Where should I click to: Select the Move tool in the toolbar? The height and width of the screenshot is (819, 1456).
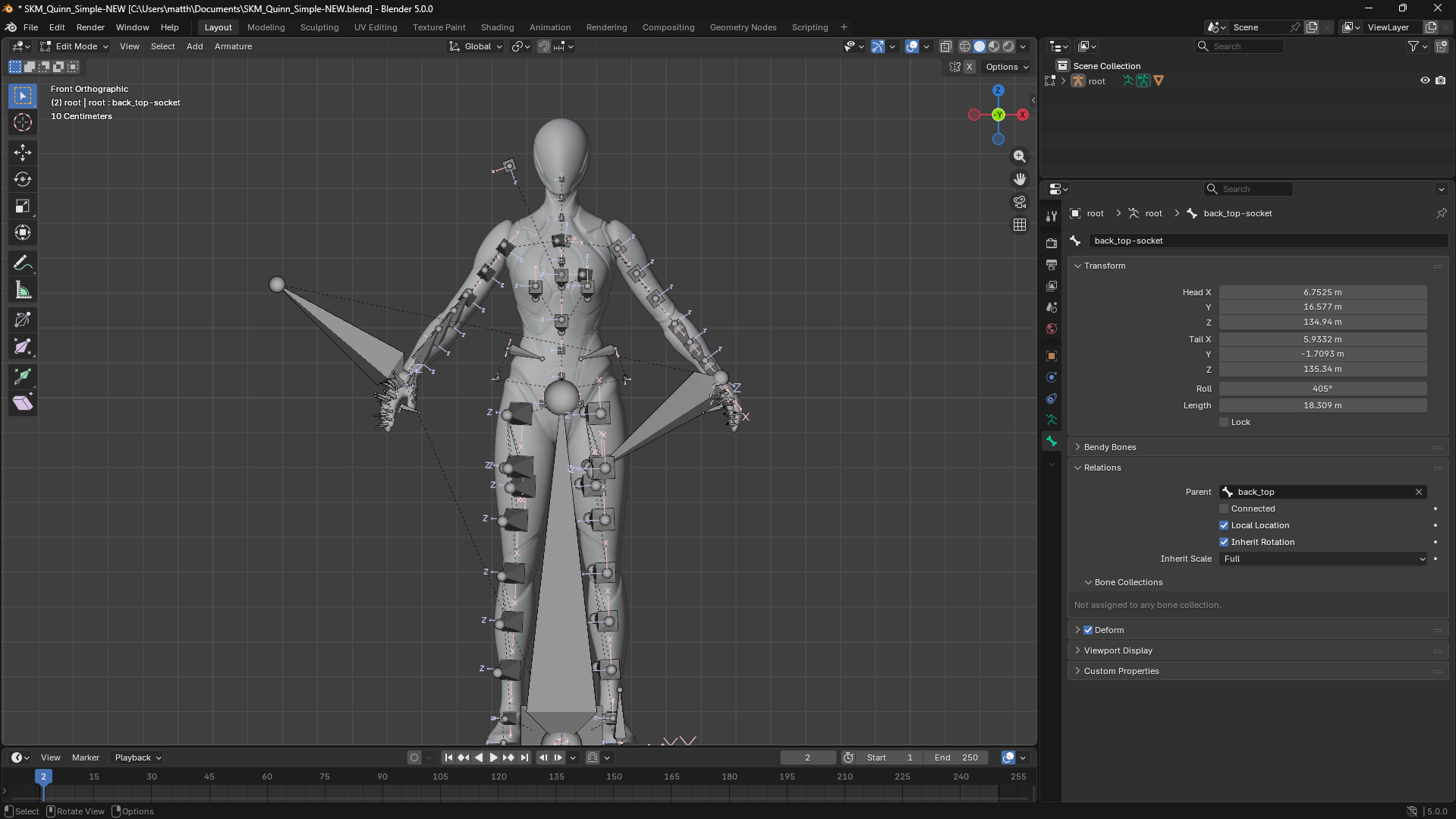23,153
